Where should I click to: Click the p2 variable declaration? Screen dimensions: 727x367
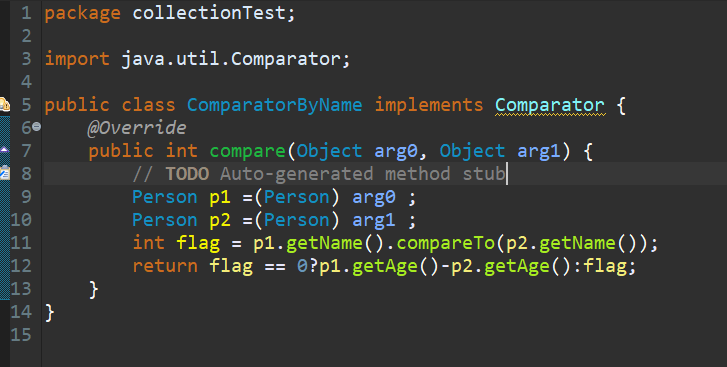click(220, 220)
